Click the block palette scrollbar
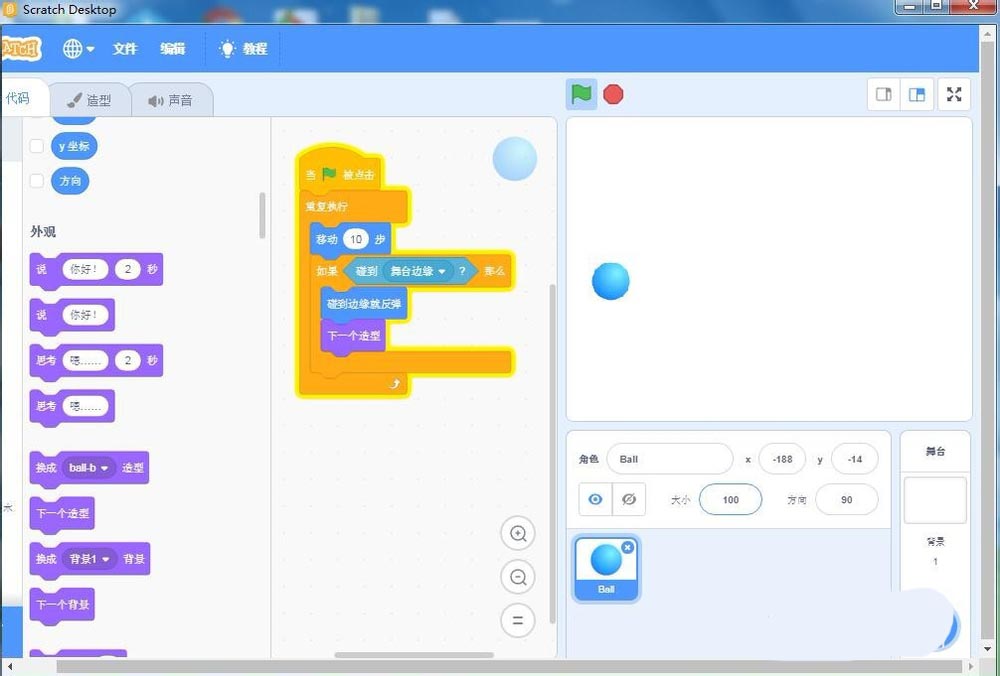This screenshot has width=1000, height=676. (x=261, y=216)
